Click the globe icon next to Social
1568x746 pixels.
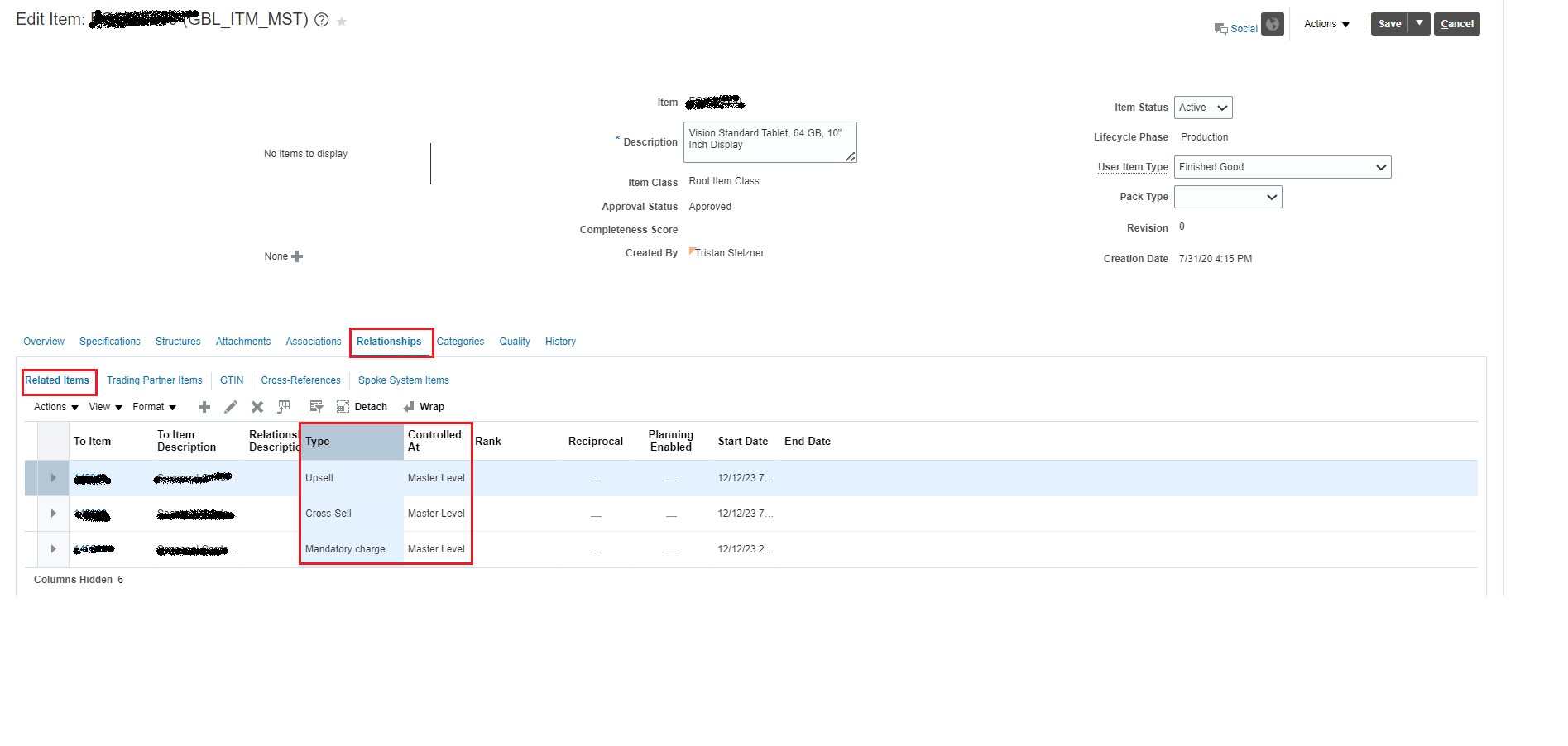pyautogui.click(x=1273, y=24)
